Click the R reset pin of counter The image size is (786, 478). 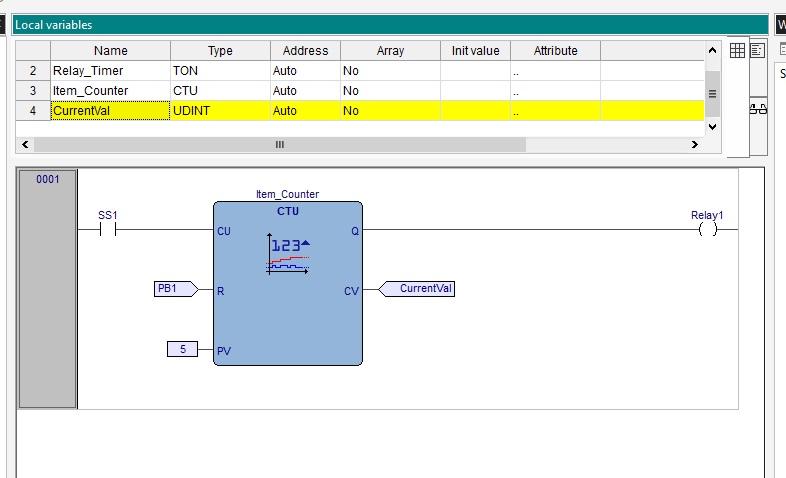point(221,291)
